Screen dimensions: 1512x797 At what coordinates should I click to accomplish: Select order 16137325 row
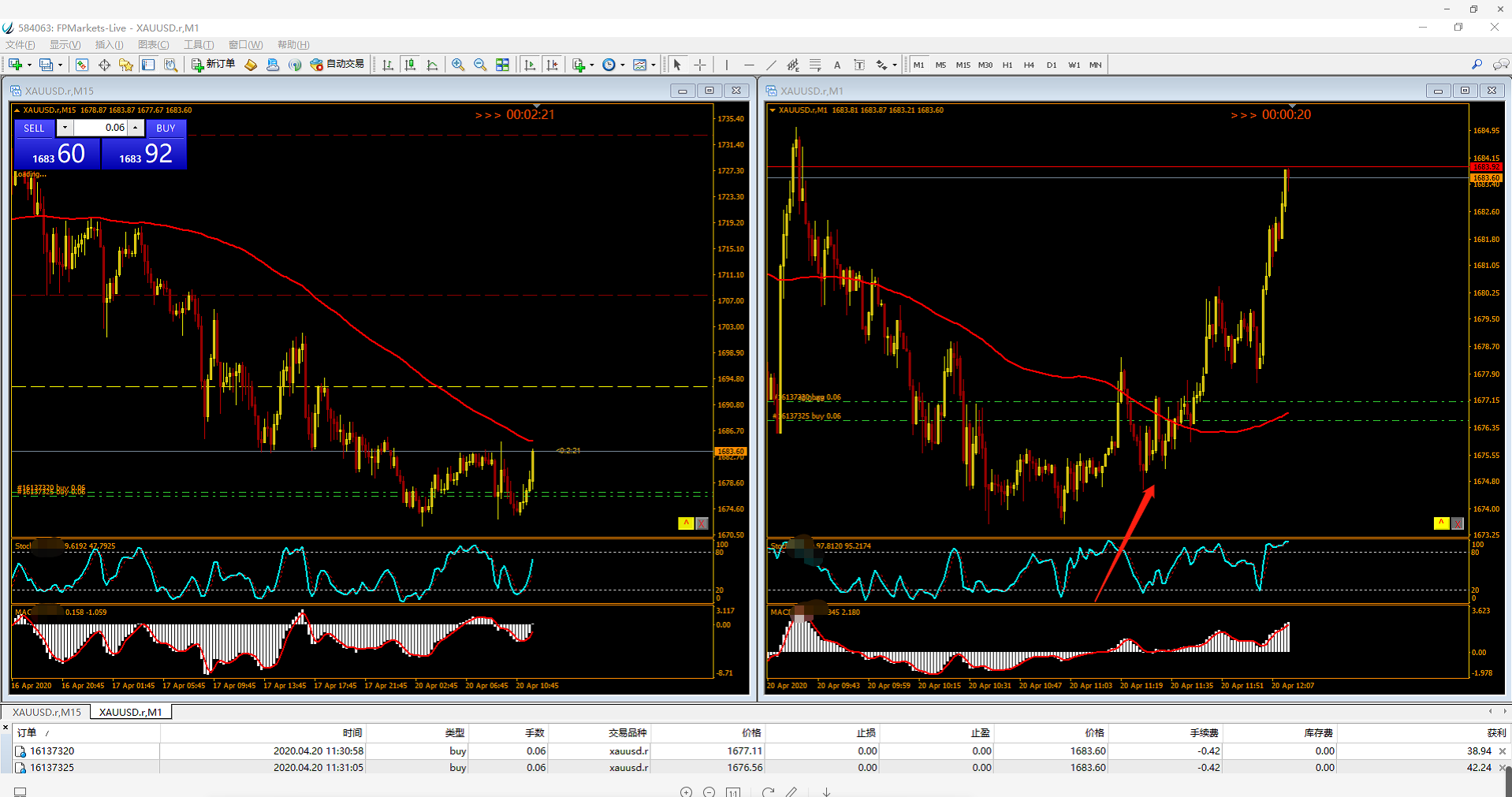[x=761, y=767]
